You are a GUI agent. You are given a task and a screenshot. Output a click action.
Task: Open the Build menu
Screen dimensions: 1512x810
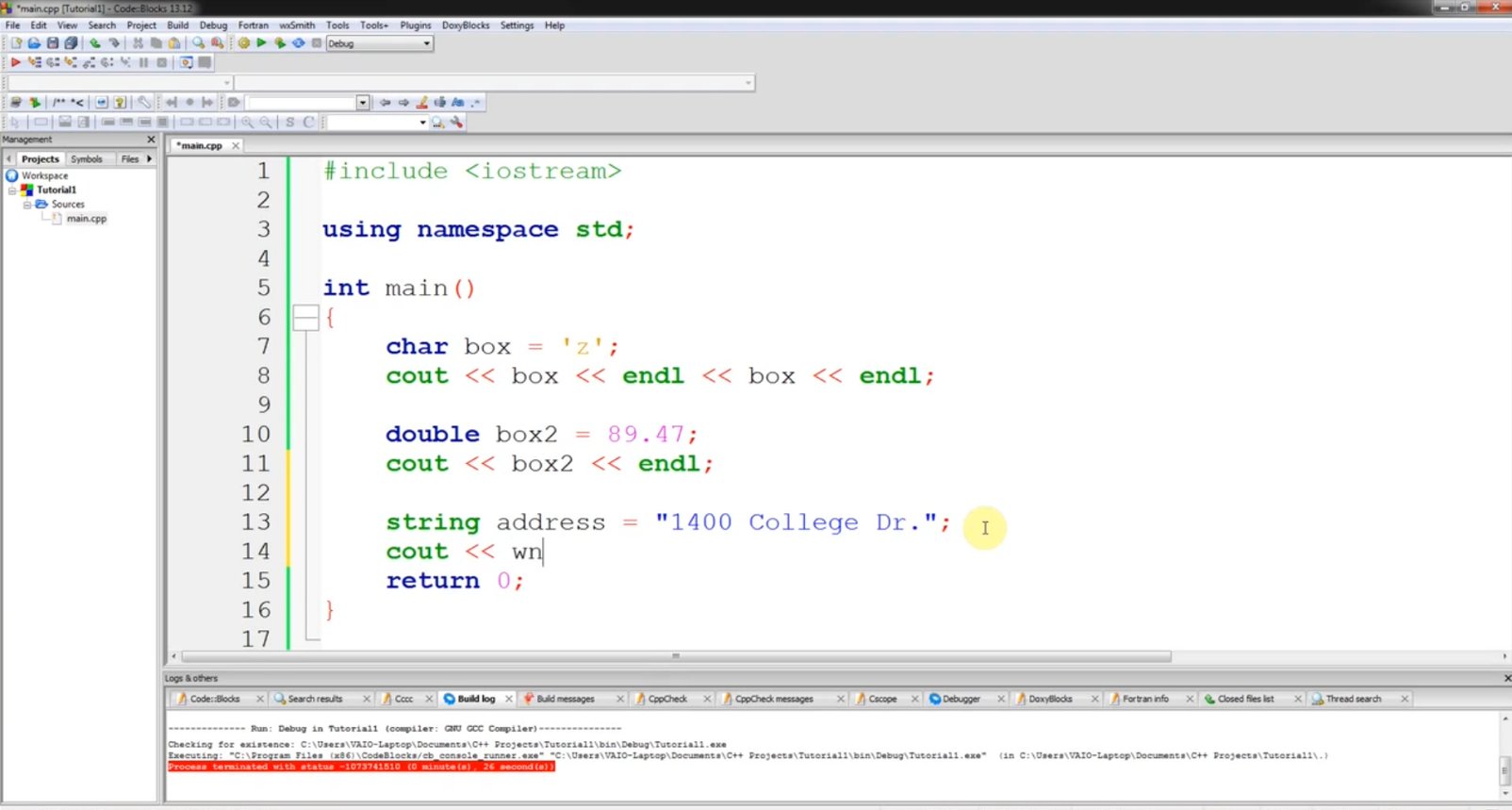[177, 25]
